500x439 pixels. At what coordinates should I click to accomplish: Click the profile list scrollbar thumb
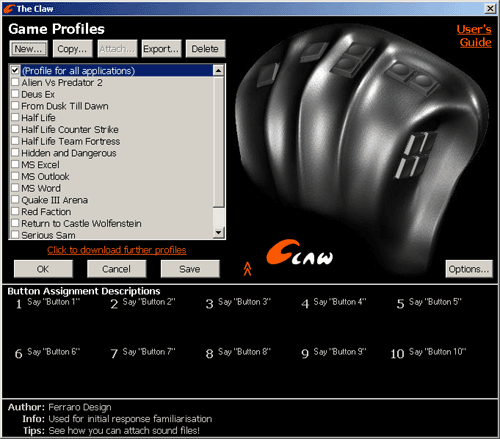coord(218,142)
